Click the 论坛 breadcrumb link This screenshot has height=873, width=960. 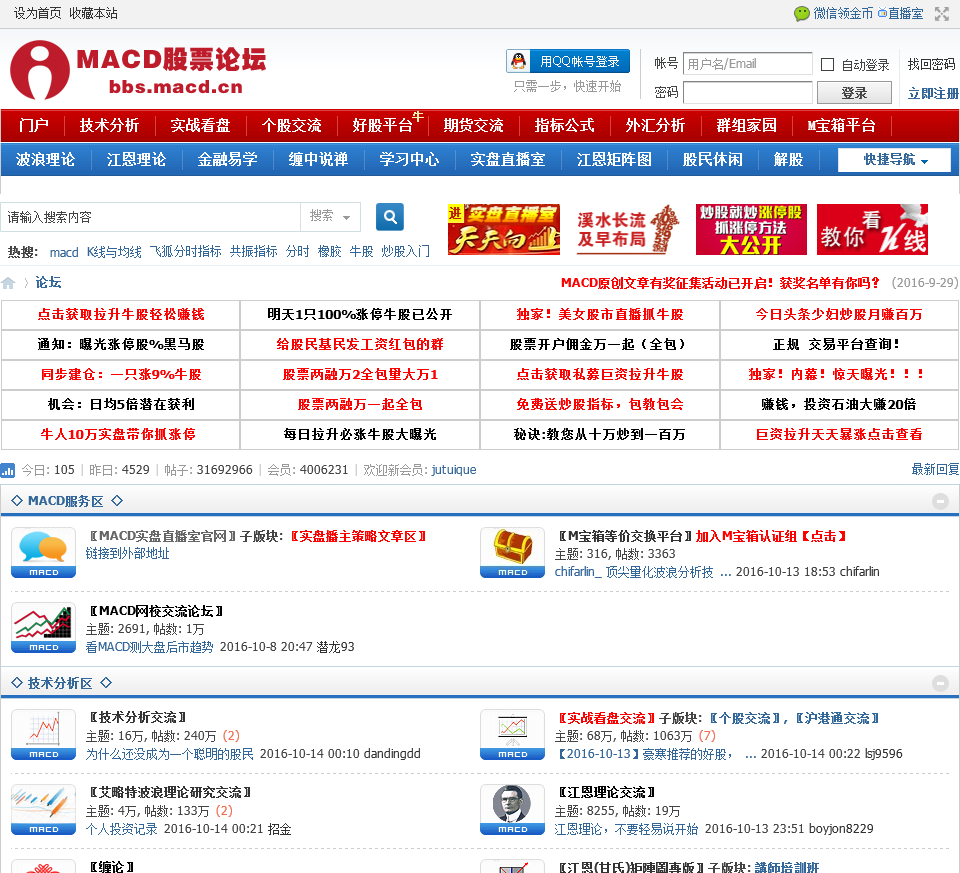coord(48,282)
